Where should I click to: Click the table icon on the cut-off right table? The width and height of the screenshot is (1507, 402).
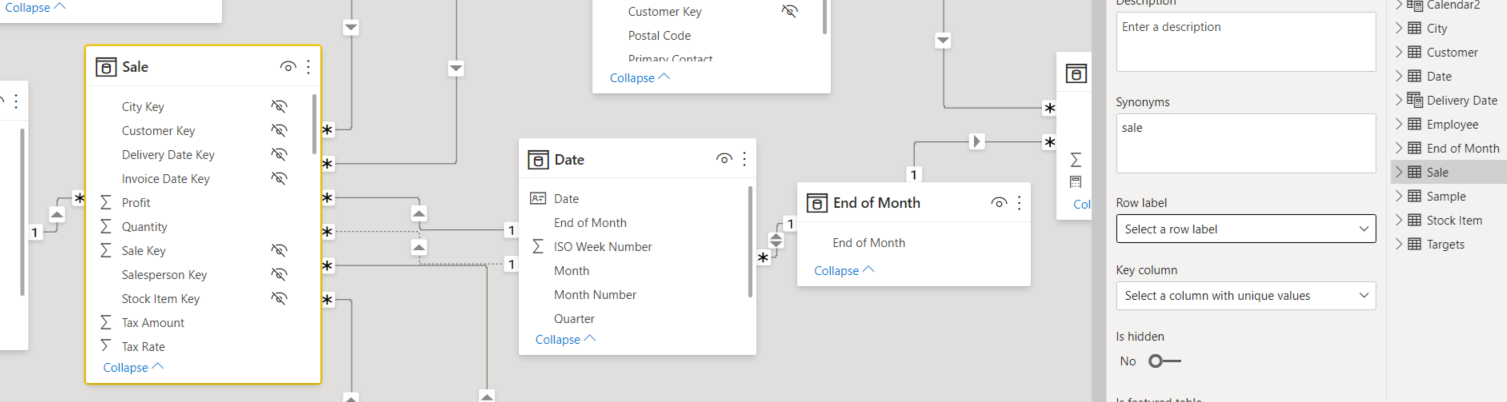click(1076, 73)
